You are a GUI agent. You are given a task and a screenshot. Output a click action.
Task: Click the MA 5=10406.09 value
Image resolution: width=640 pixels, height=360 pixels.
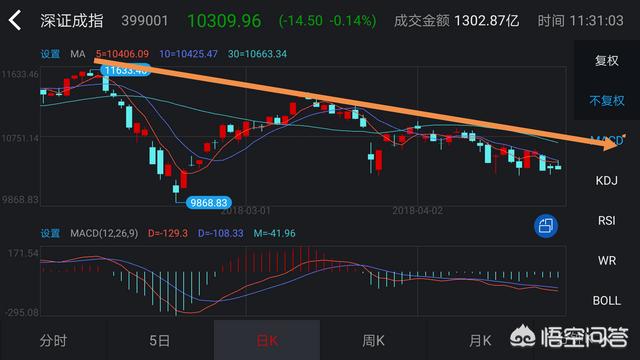pyautogui.click(x=122, y=54)
